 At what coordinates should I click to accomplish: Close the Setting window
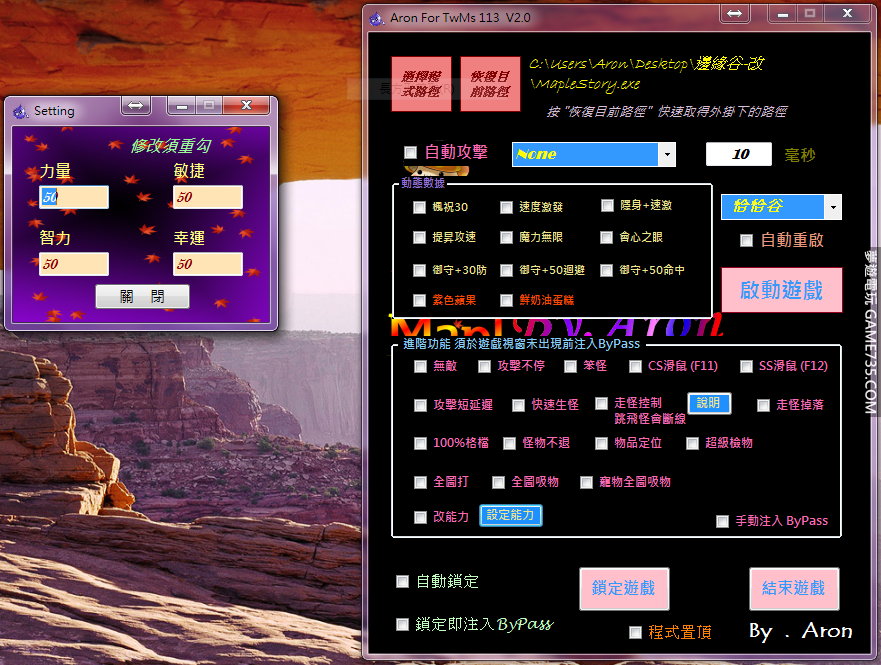point(246,105)
